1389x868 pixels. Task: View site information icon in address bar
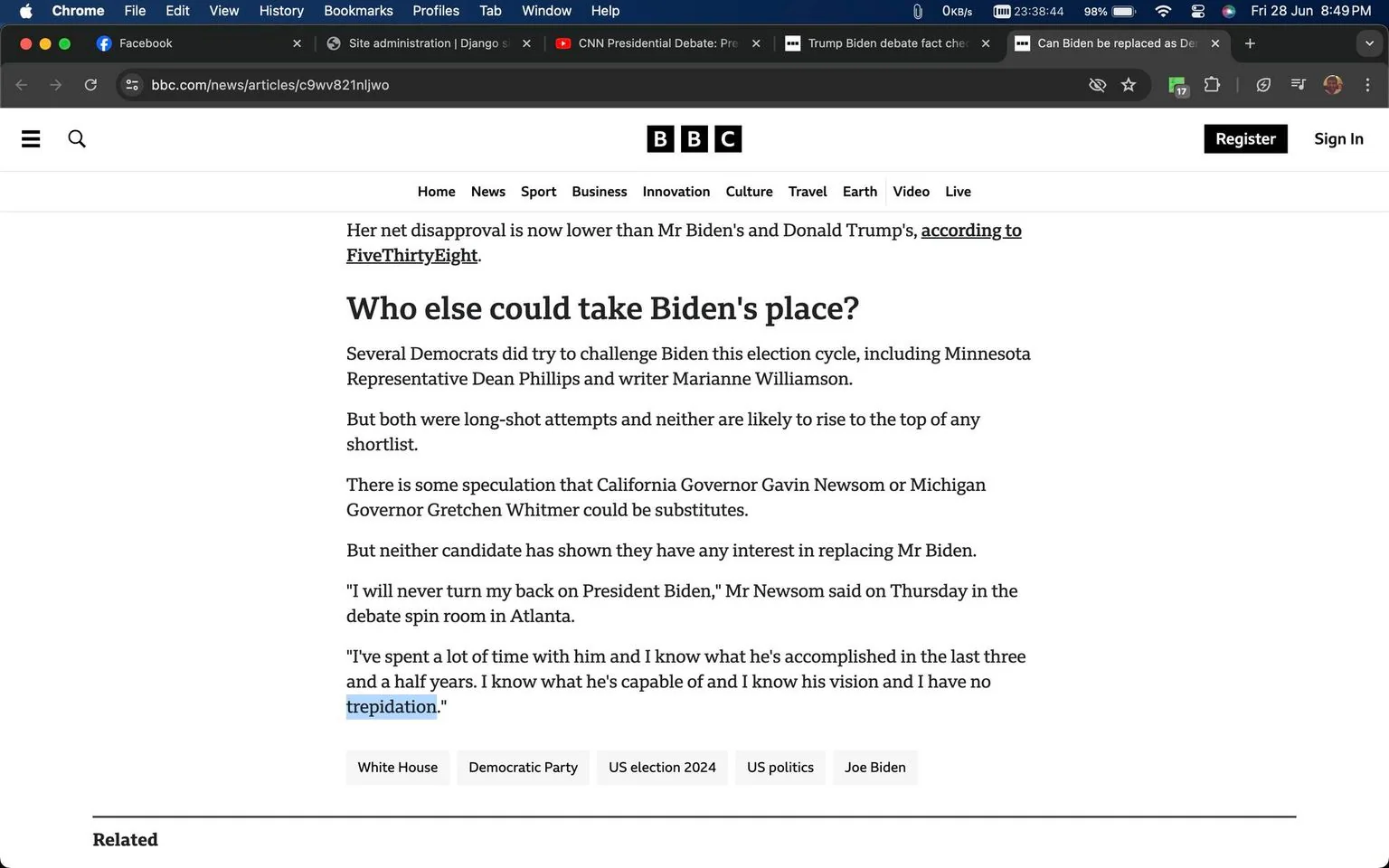132,84
